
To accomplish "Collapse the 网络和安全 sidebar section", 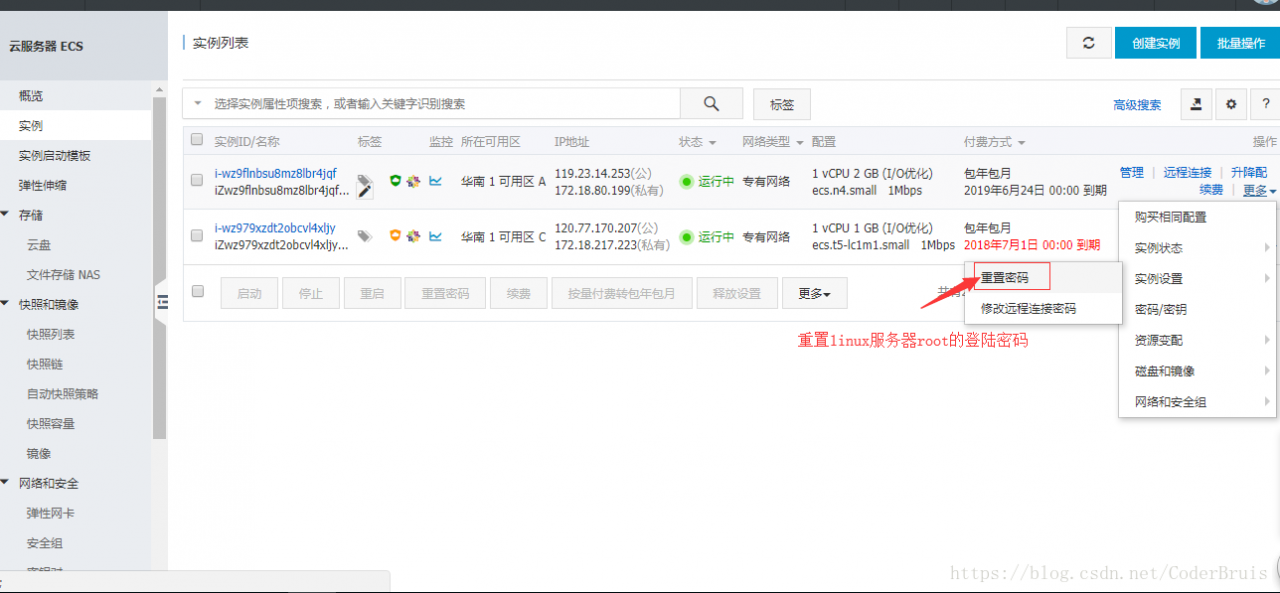I will [x=6, y=483].
